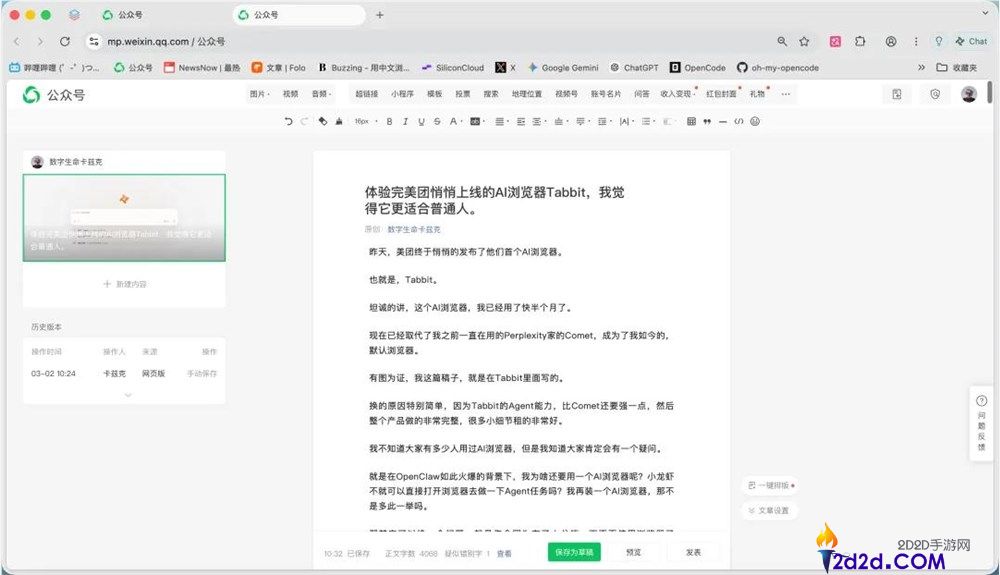Click 新建内容 to add new content
The image size is (1000, 575).
tap(124, 284)
